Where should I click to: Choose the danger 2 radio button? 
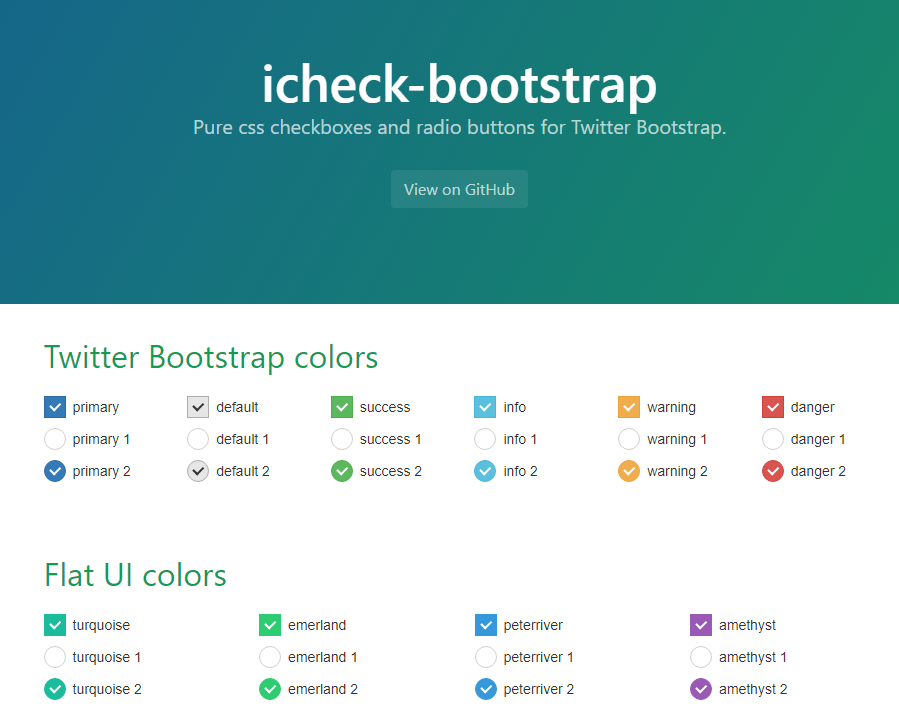pyautogui.click(x=773, y=471)
